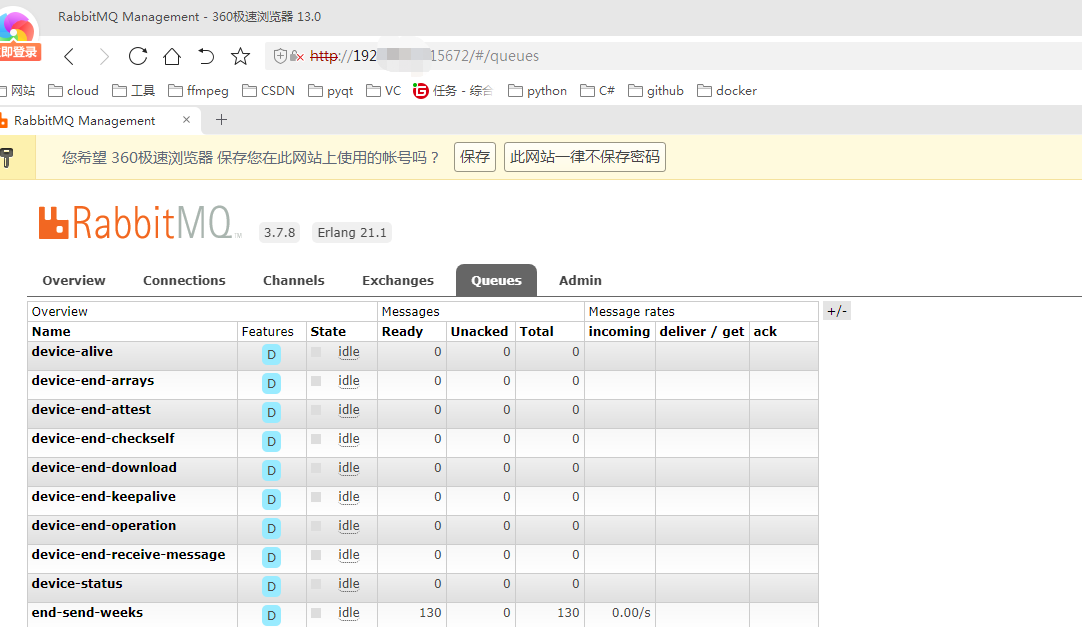Open the device-end-receive-message queue
The height and width of the screenshot is (627, 1082).
tap(128, 555)
